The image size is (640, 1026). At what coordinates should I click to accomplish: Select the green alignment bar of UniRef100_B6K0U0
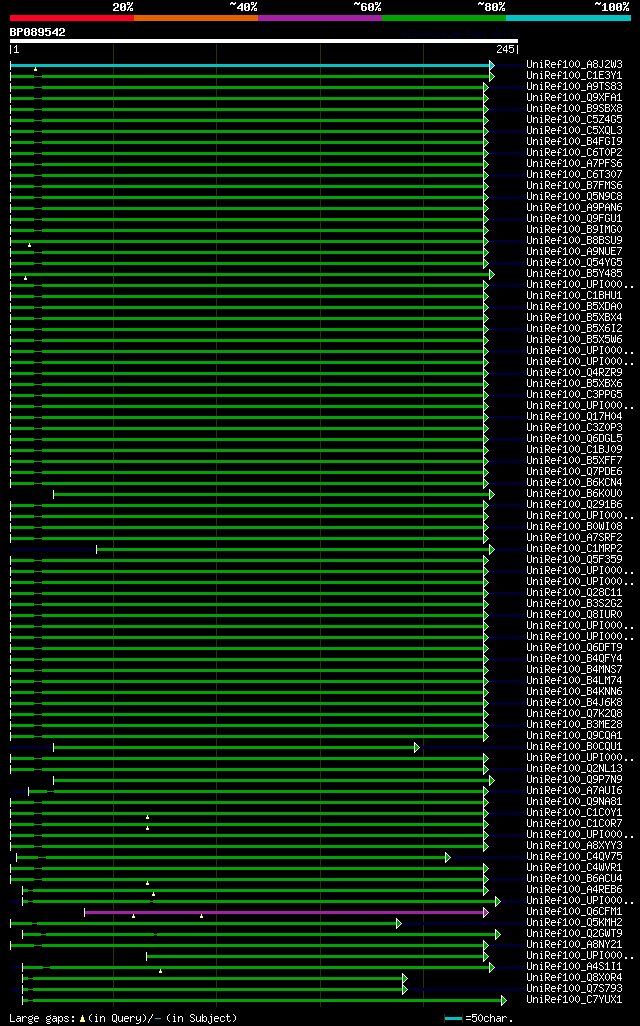(x=272, y=495)
